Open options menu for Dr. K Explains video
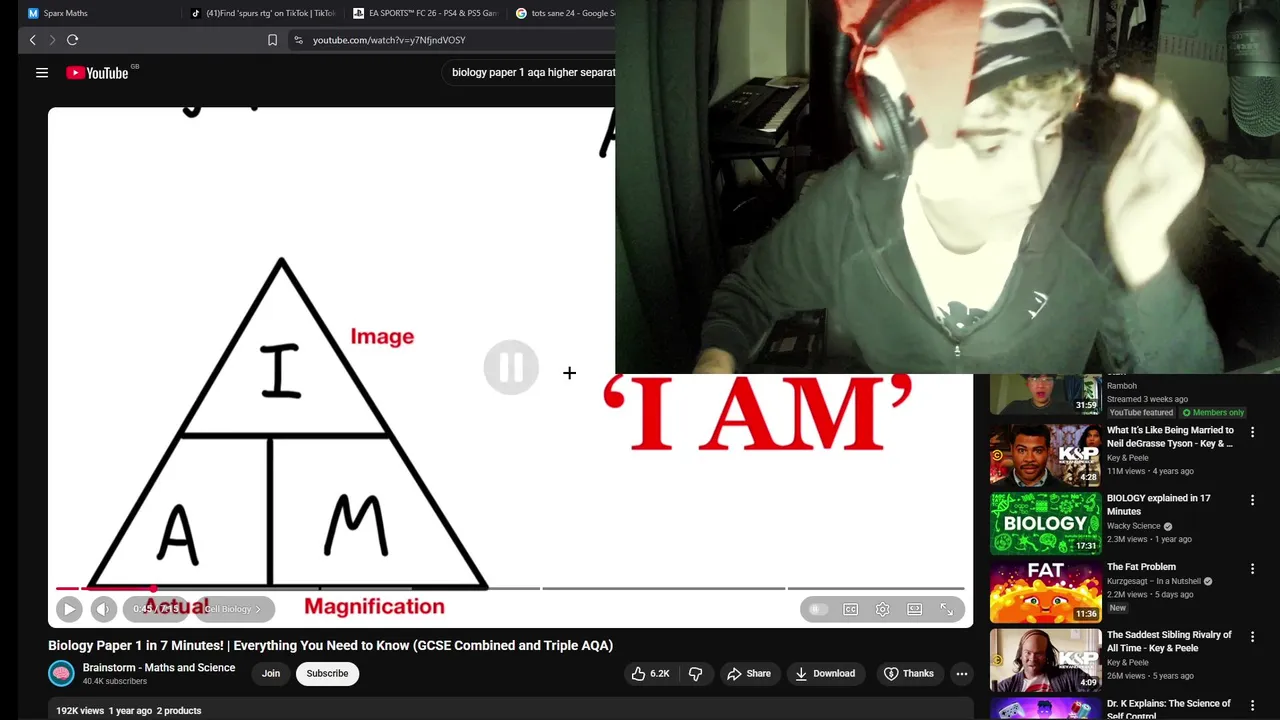 pyautogui.click(x=1252, y=704)
